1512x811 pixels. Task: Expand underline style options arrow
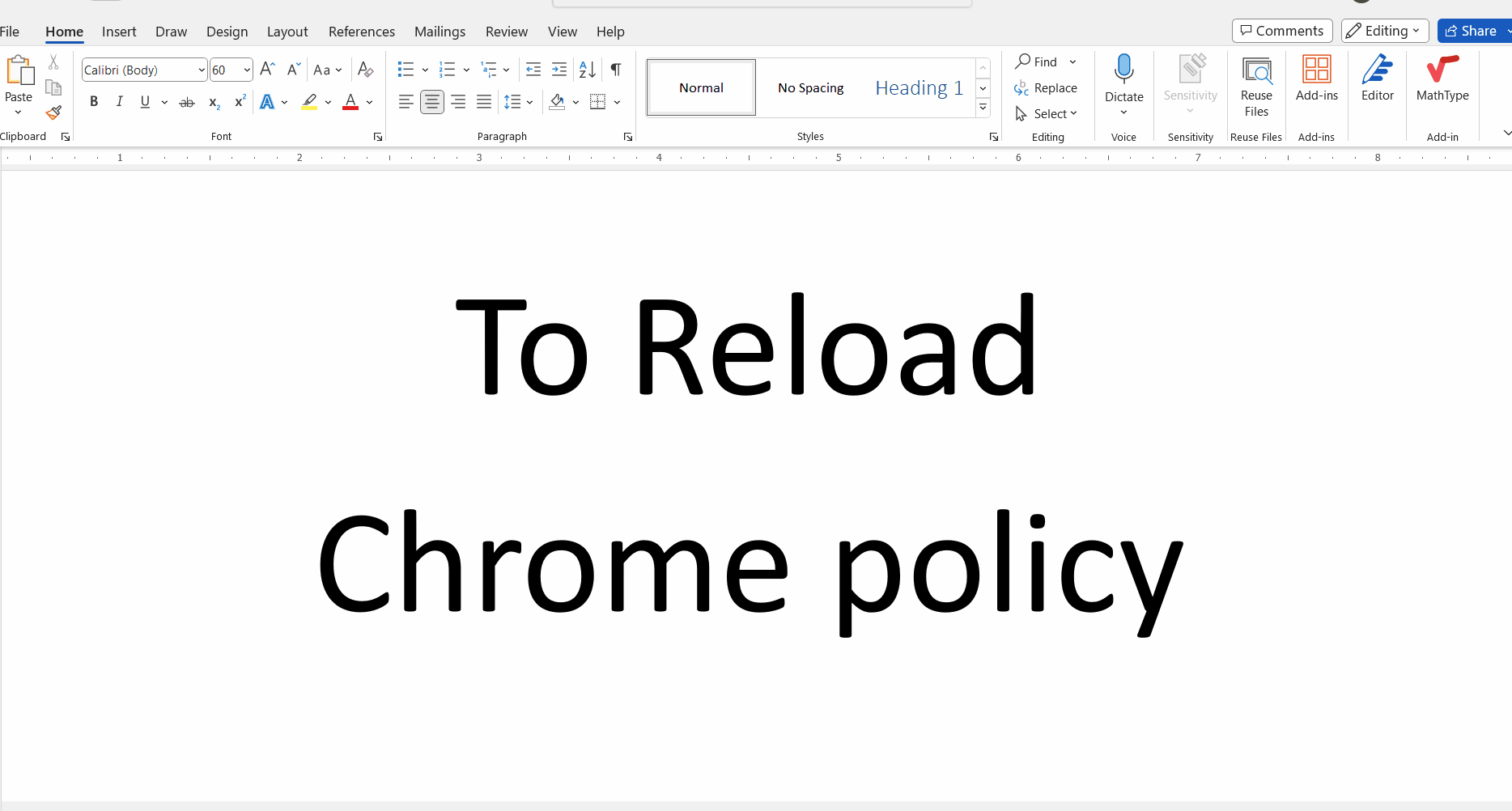[164, 102]
